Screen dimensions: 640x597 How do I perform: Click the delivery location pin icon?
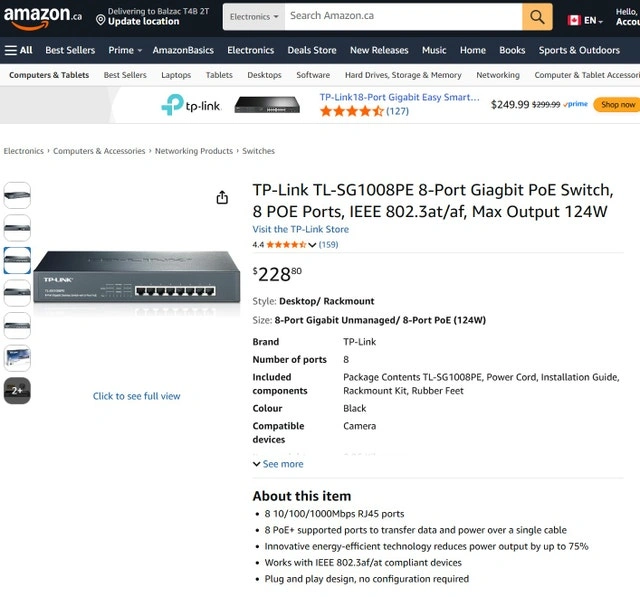coord(101,19)
